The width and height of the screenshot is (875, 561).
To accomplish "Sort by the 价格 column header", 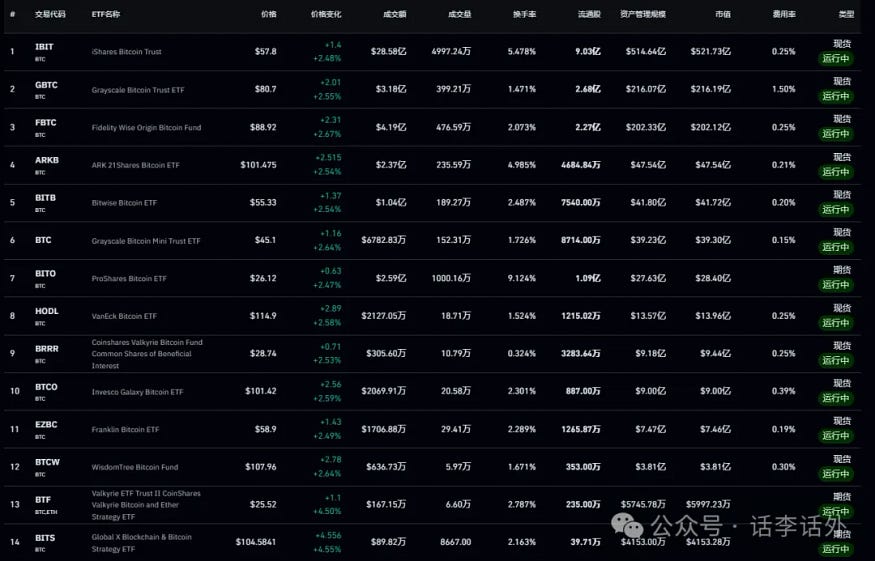I will click(268, 14).
